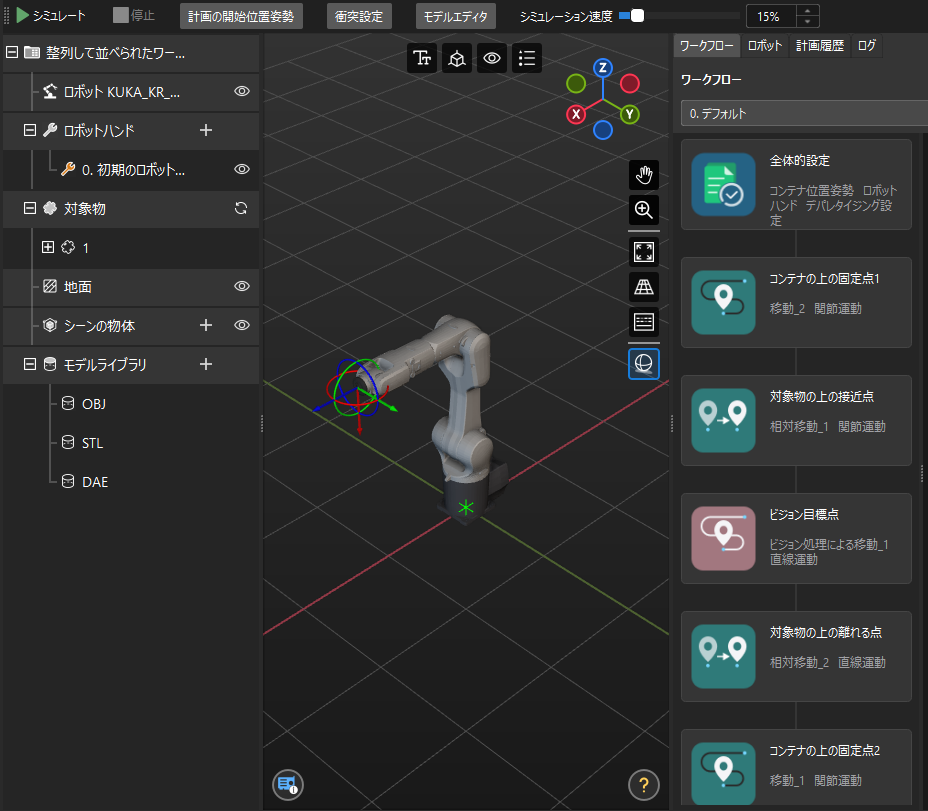Screen dimensions: 928x811
Task: Click the fit-to-view expand icon
Action: click(x=643, y=252)
